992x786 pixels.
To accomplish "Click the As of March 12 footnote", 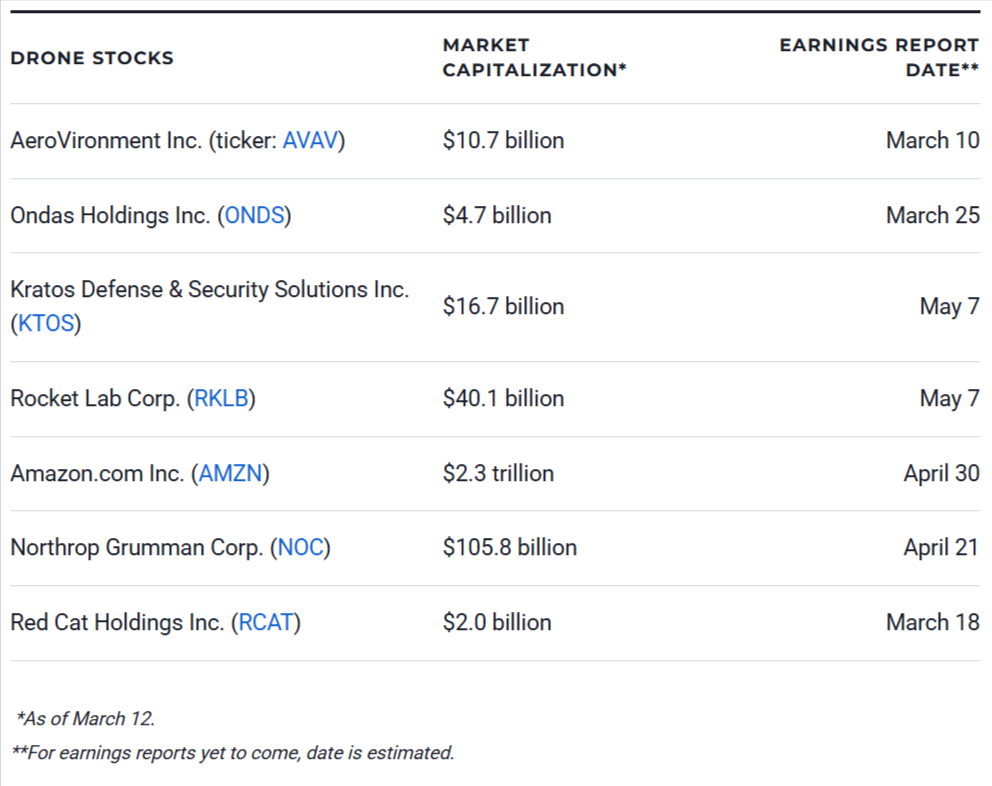I will tap(88, 717).
